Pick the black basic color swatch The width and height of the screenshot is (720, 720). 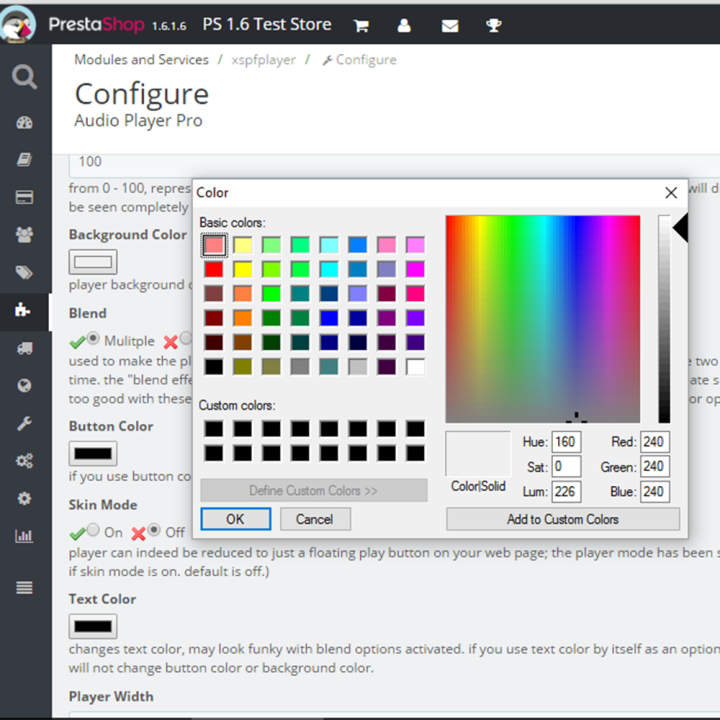[214, 366]
